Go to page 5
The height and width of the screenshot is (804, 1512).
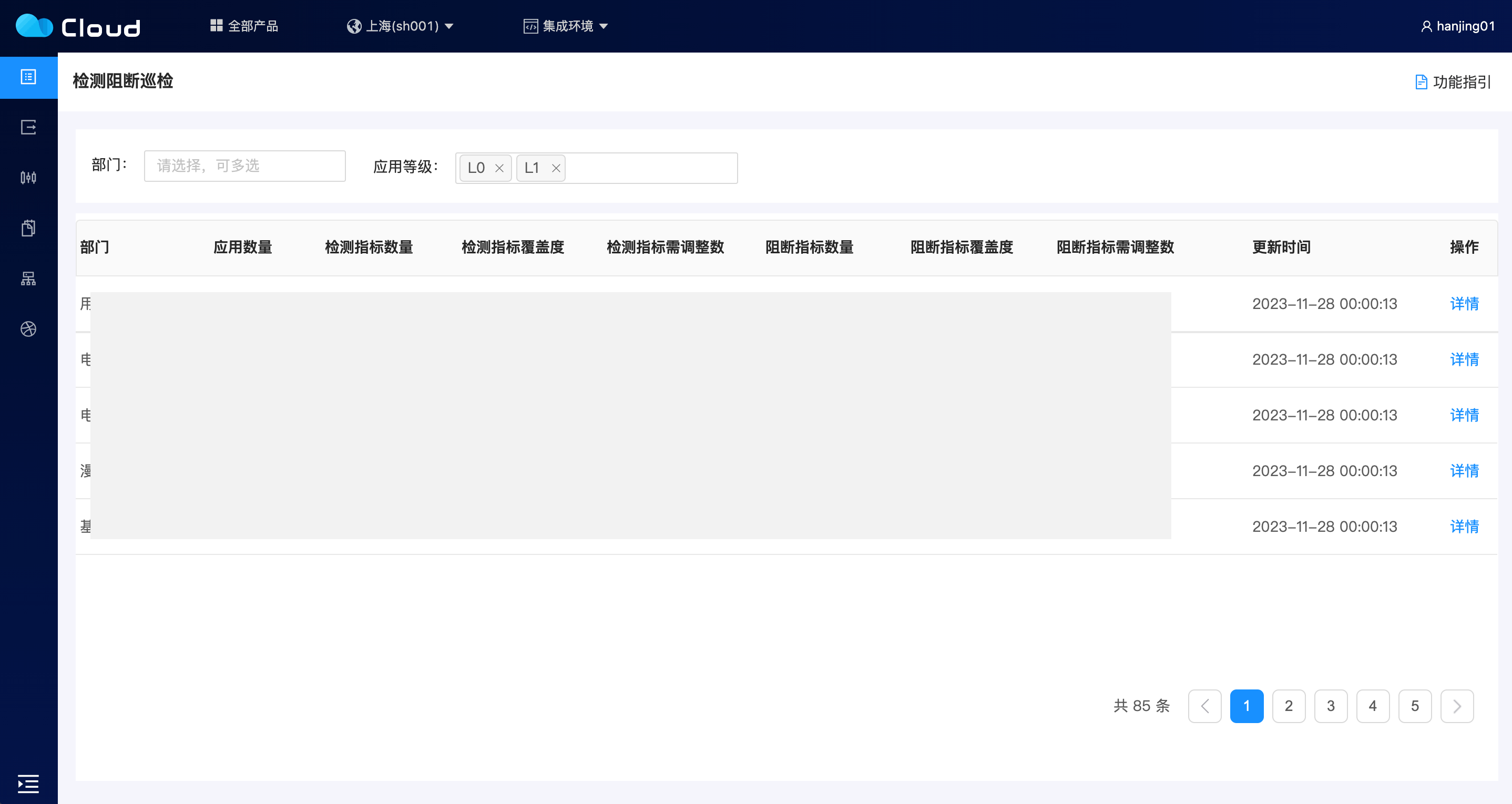[x=1415, y=706]
